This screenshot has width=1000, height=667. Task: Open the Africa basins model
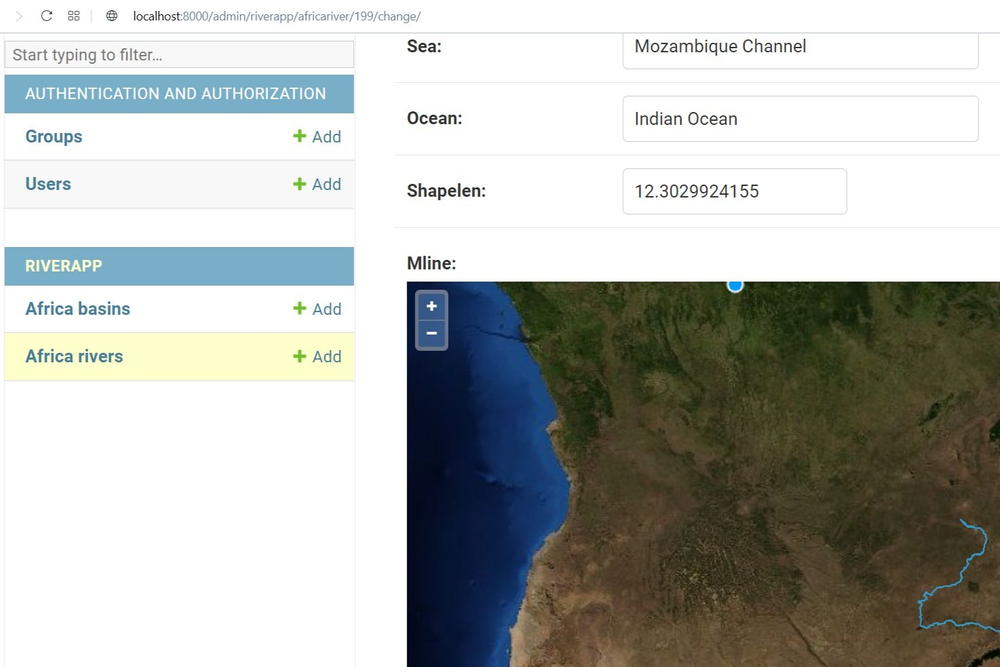point(78,309)
